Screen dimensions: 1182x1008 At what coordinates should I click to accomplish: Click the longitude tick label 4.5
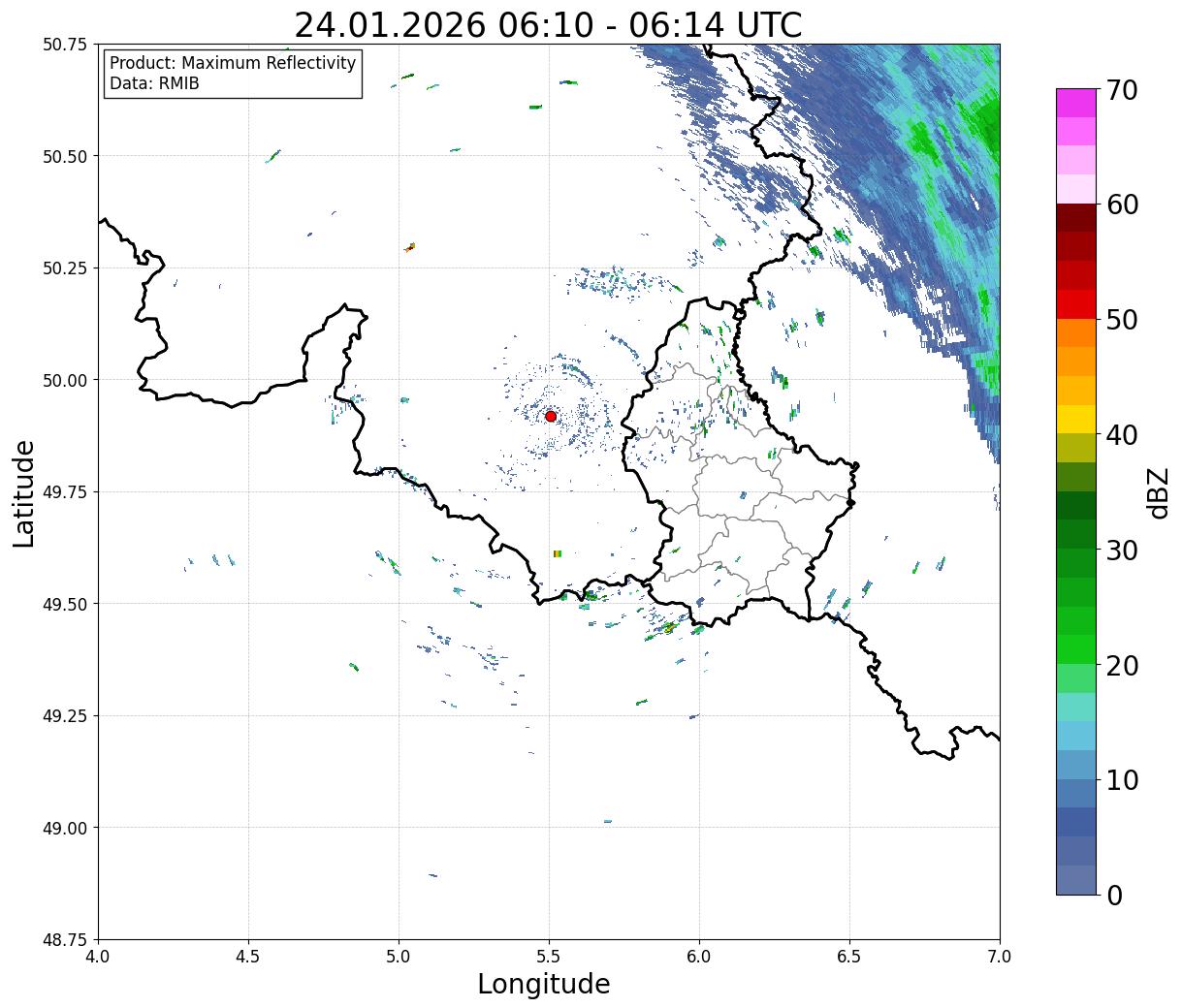(x=248, y=957)
